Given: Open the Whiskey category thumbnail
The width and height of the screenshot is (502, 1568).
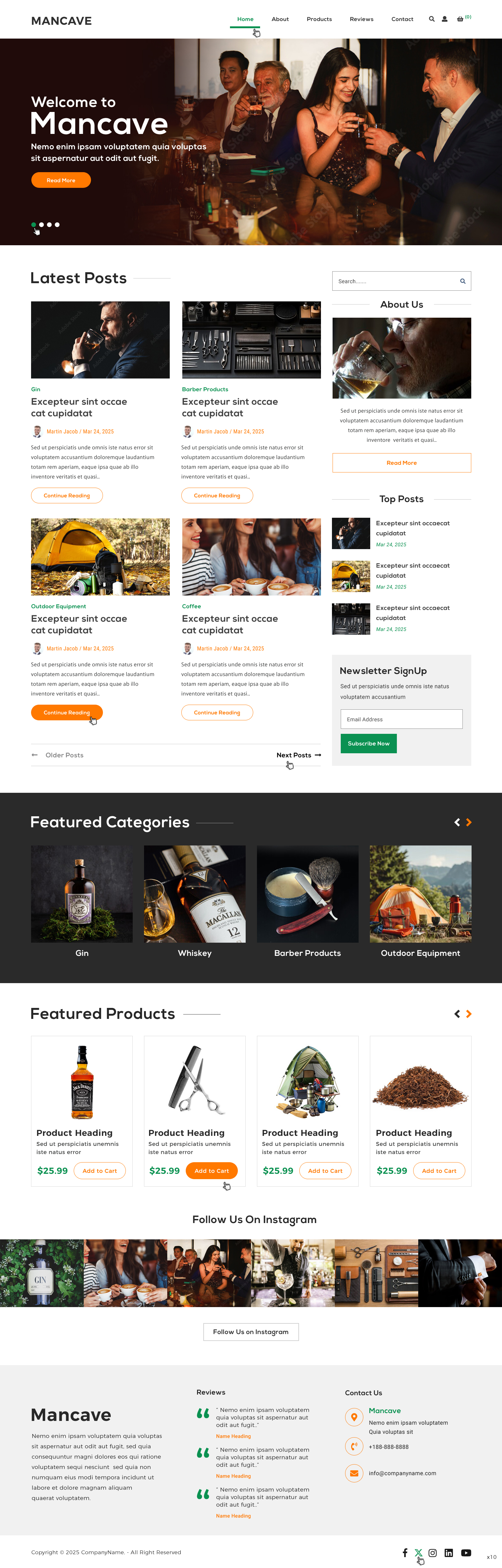Looking at the screenshot, I should click(195, 893).
